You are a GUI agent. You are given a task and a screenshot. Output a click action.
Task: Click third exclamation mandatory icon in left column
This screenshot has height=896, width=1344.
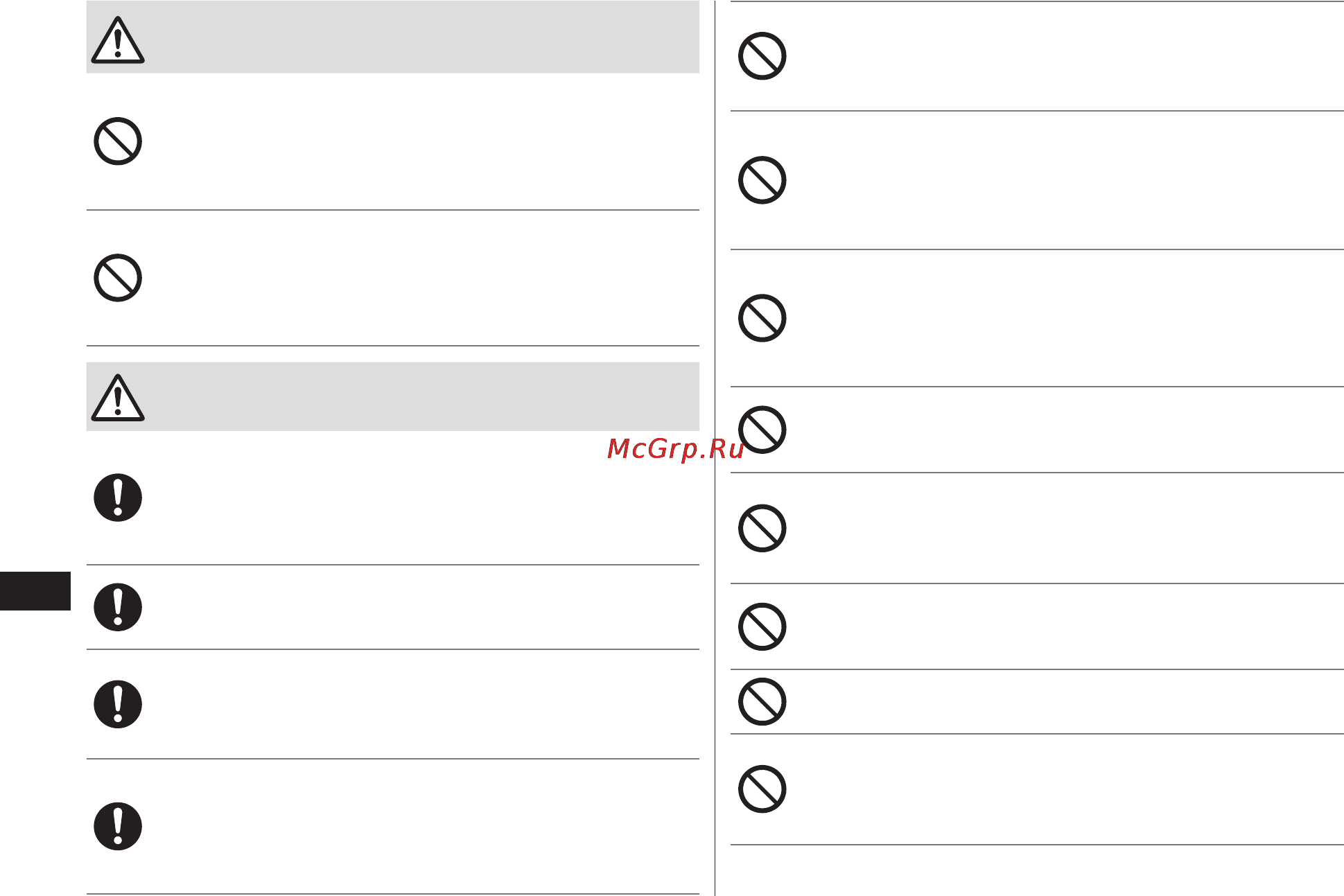[x=118, y=704]
